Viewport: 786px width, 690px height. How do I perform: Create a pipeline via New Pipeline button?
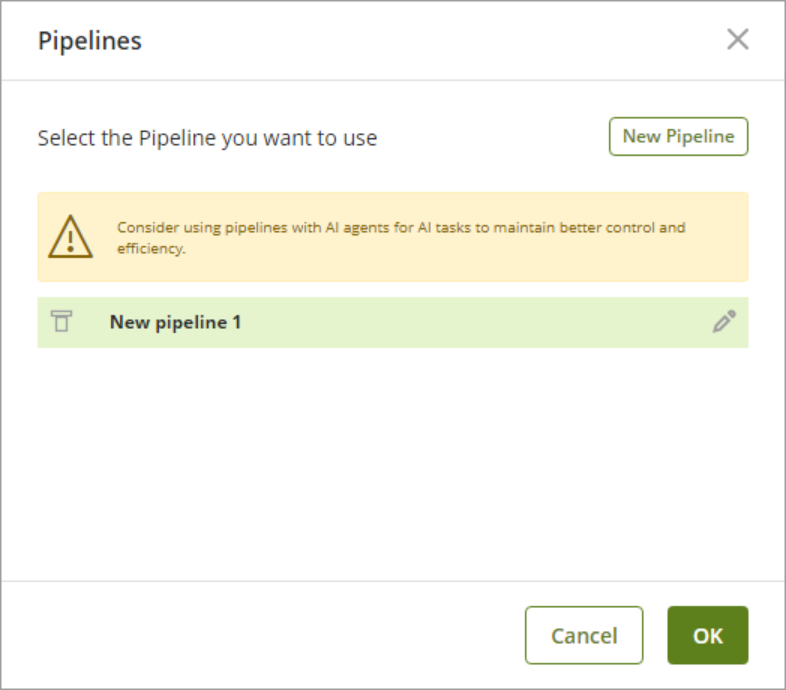678,137
